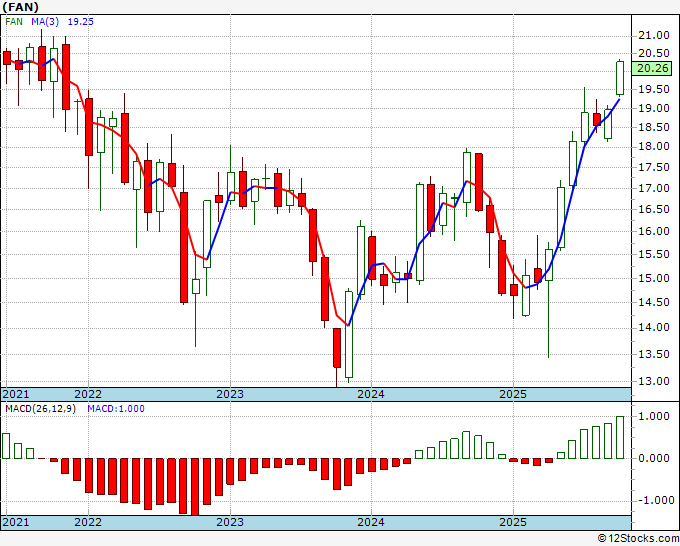
Task: Click the 18.50 price axis label
Action: (x=654, y=127)
